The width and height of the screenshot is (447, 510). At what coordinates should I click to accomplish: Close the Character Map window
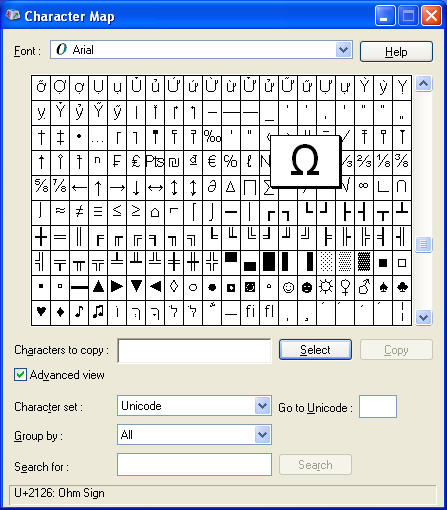432,15
